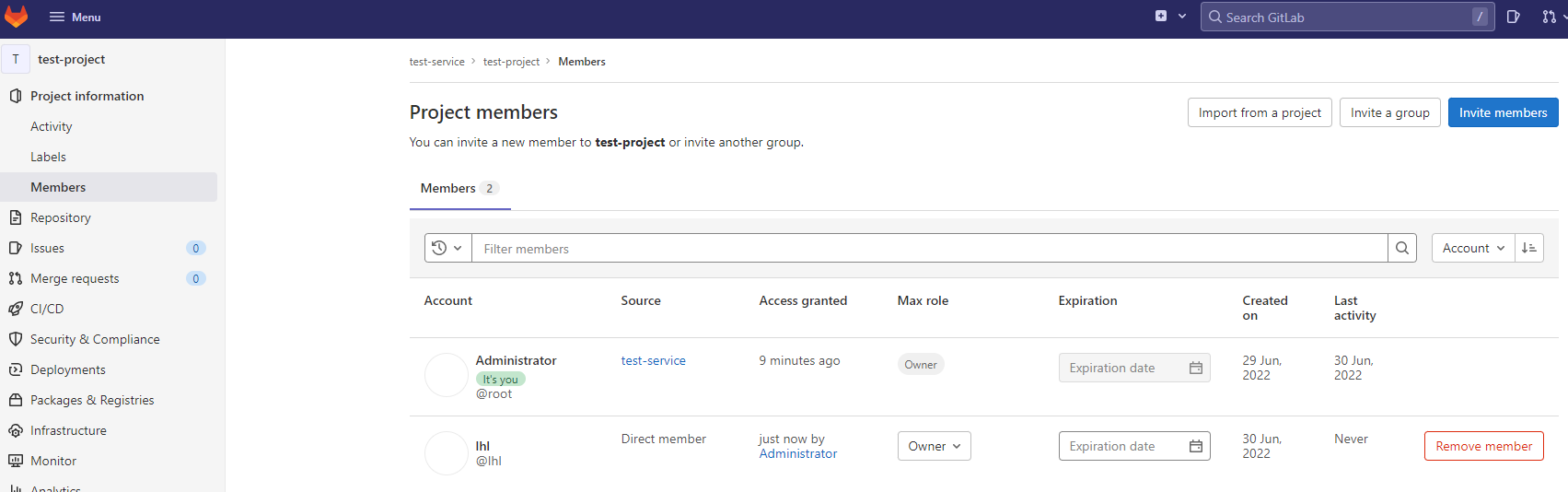Focus the Filter members input
The height and width of the screenshot is (492, 1568).
929,248
